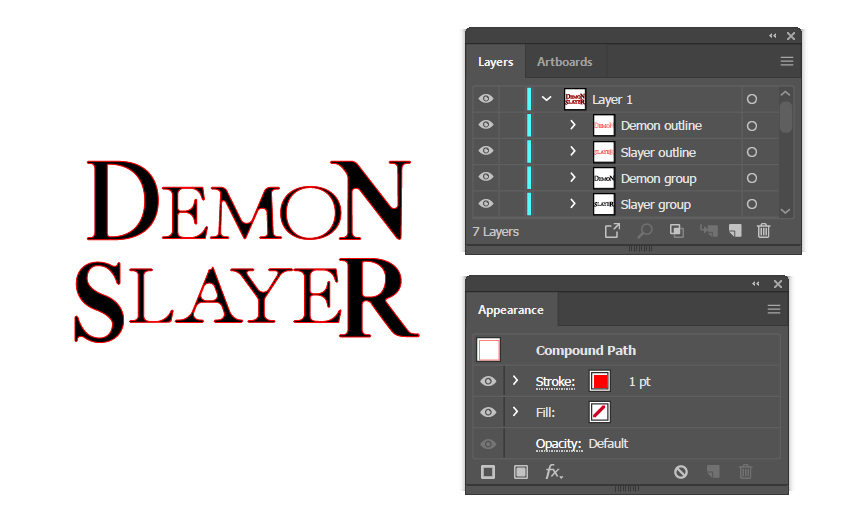Click Create New Layer icon
Screen dimensions: 850x520
(735, 231)
